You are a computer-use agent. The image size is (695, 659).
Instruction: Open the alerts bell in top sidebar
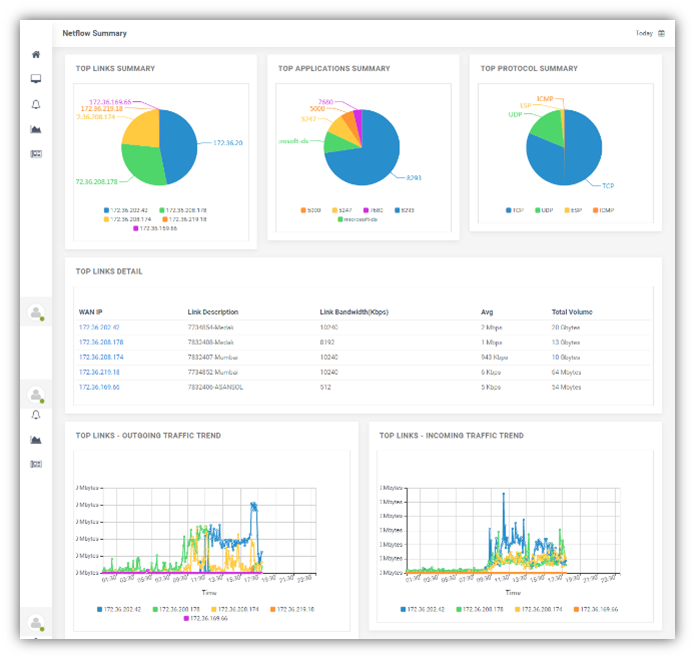36,104
